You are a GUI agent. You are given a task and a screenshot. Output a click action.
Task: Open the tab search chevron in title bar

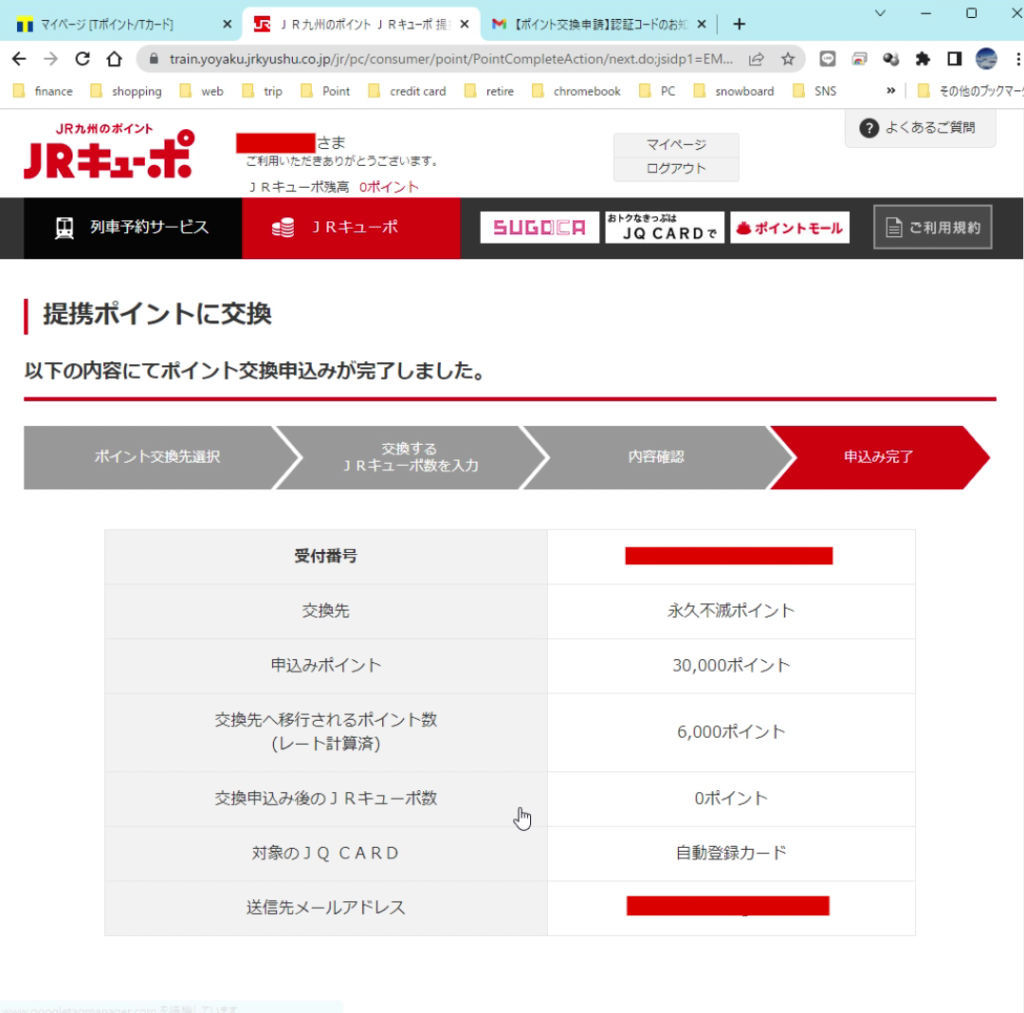coord(880,13)
